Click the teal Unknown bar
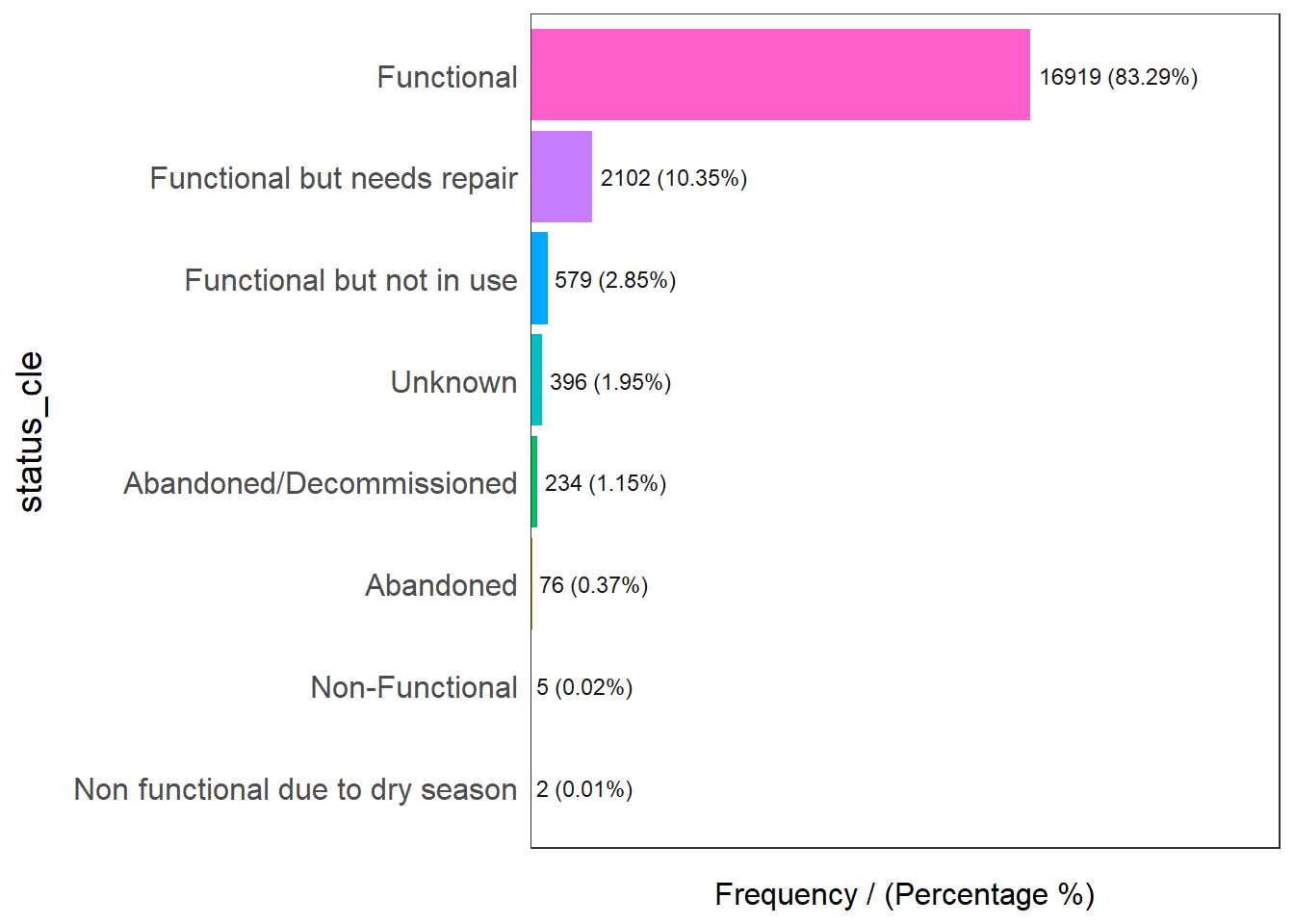Viewport: 1294px width, 924px height. (x=536, y=380)
